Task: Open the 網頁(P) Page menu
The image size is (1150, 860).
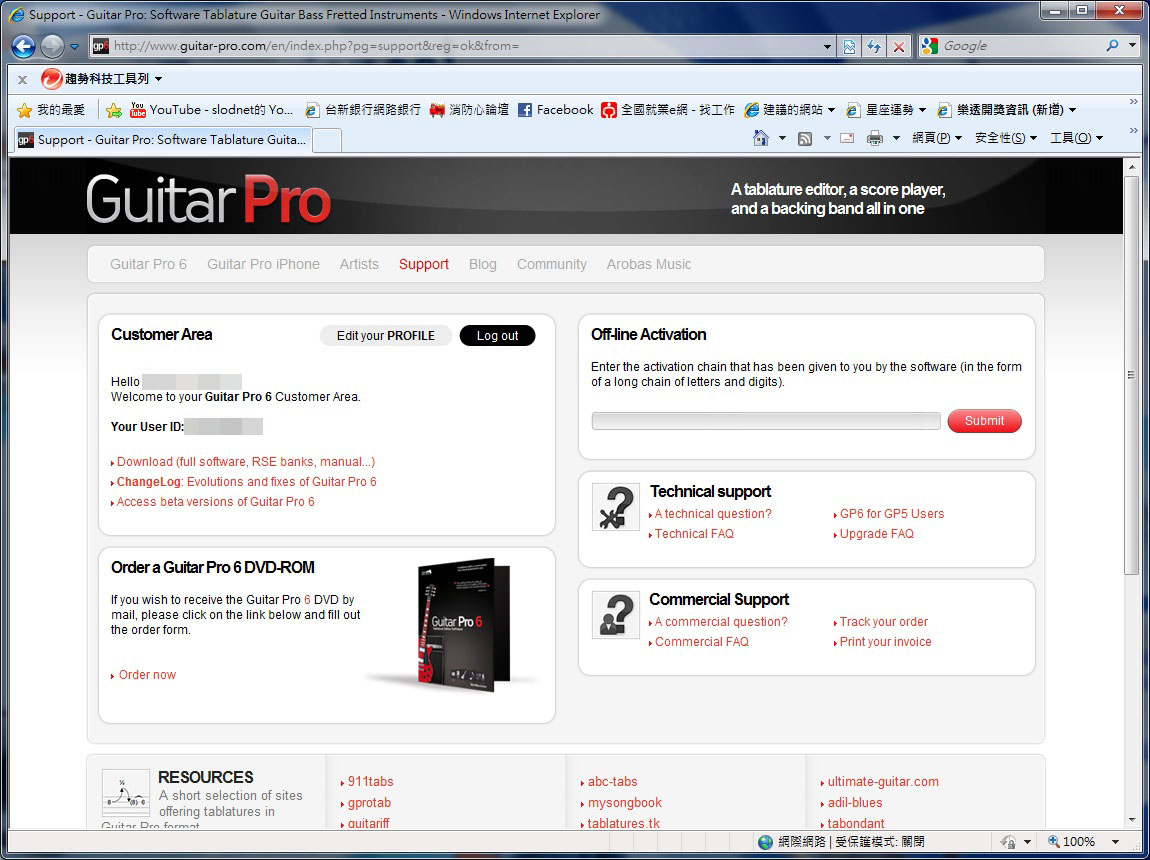Action: point(937,138)
